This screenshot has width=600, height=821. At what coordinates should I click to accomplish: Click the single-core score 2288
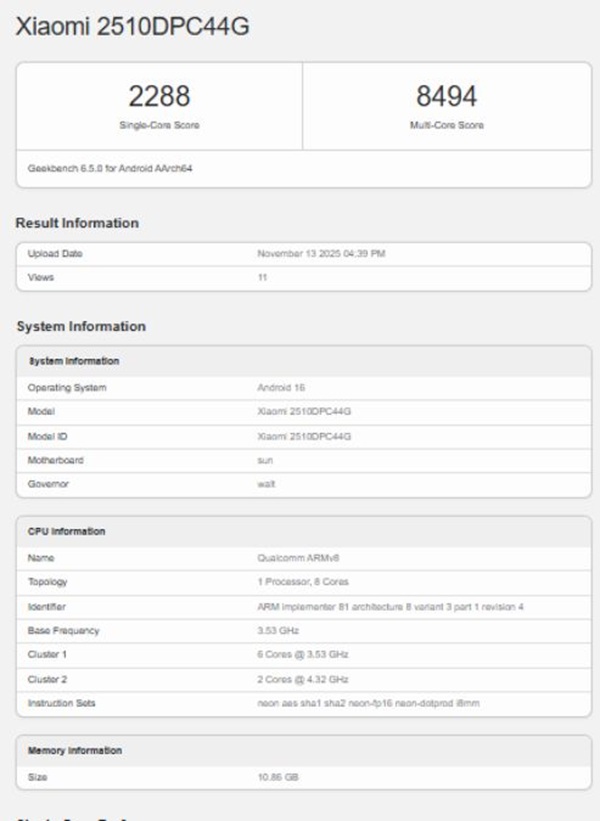click(159, 97)
